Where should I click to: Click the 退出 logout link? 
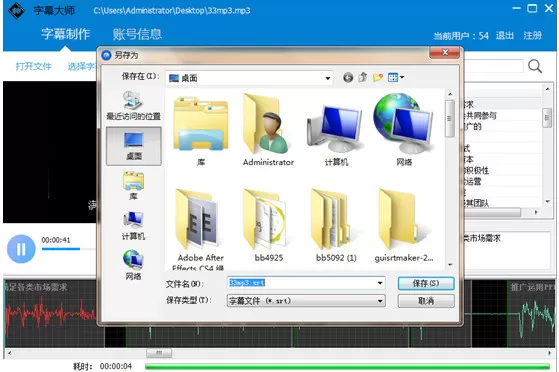coord(505,36)
